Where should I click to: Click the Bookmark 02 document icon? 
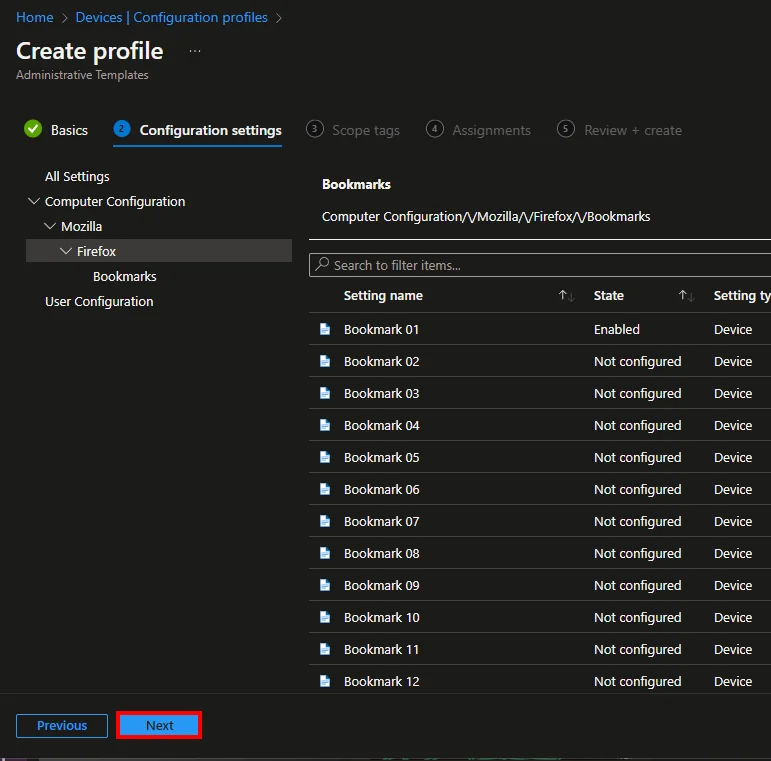325,361
